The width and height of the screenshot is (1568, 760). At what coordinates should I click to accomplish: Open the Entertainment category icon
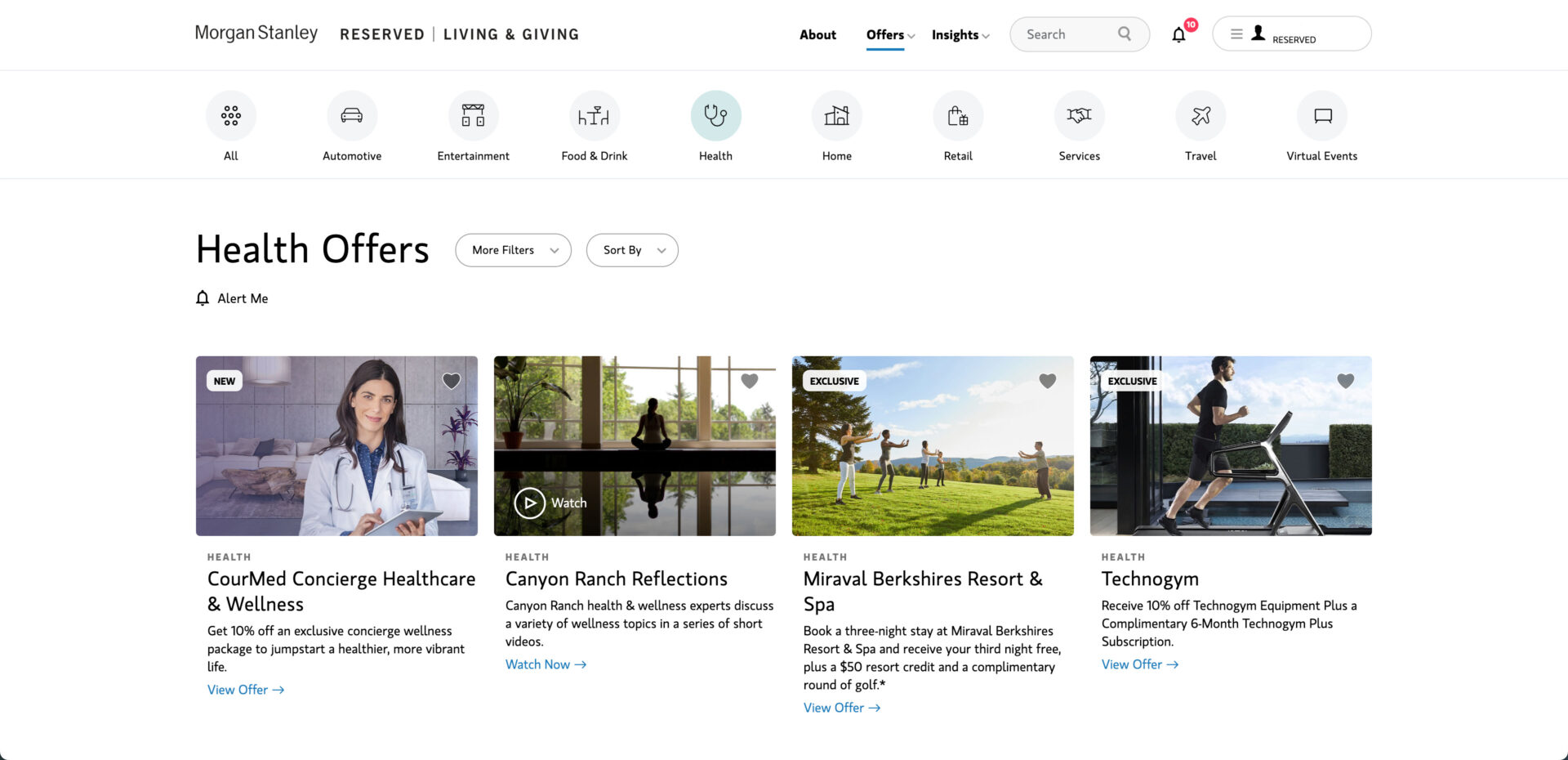pos(473,116)
